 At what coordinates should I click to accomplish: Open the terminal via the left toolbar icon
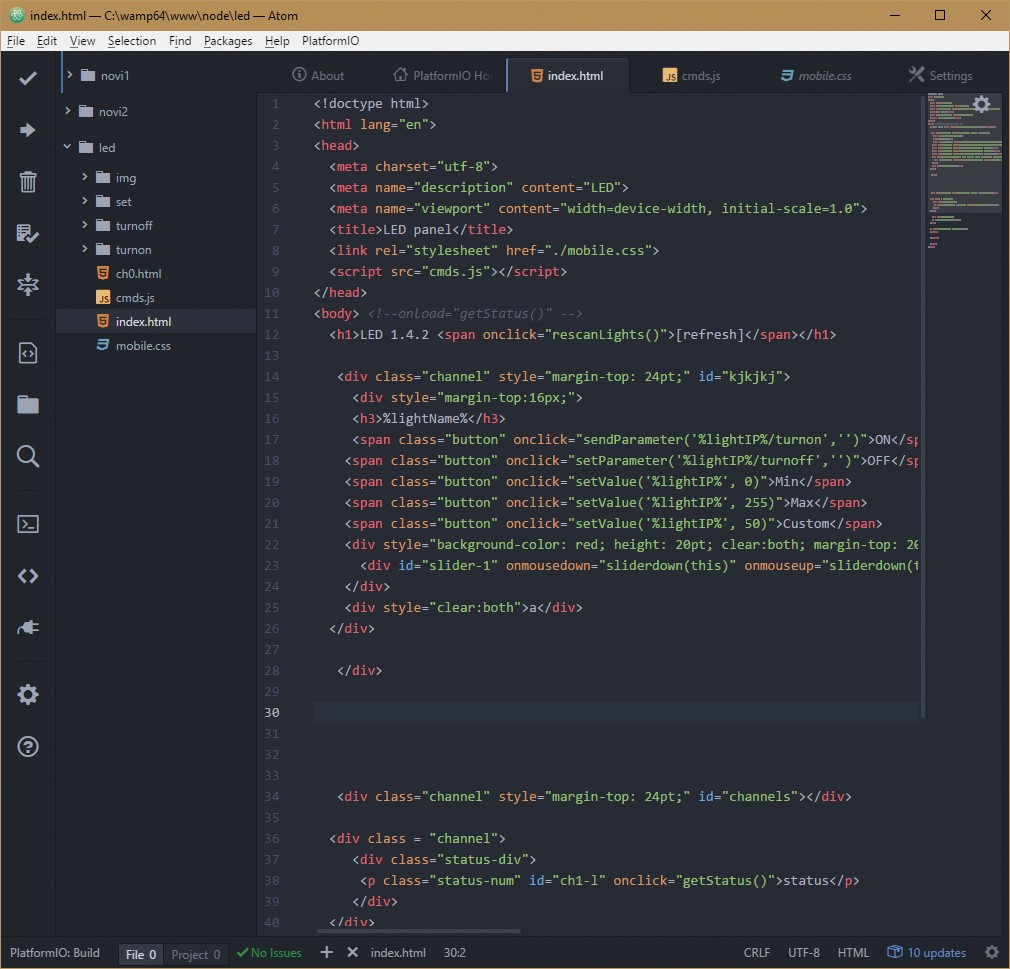click(x=28, y=524)
